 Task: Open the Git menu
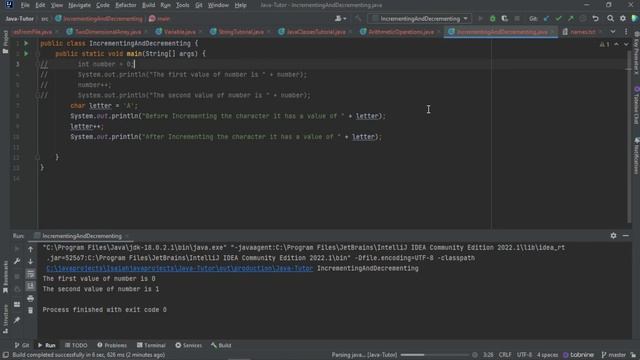coord(198,5)
